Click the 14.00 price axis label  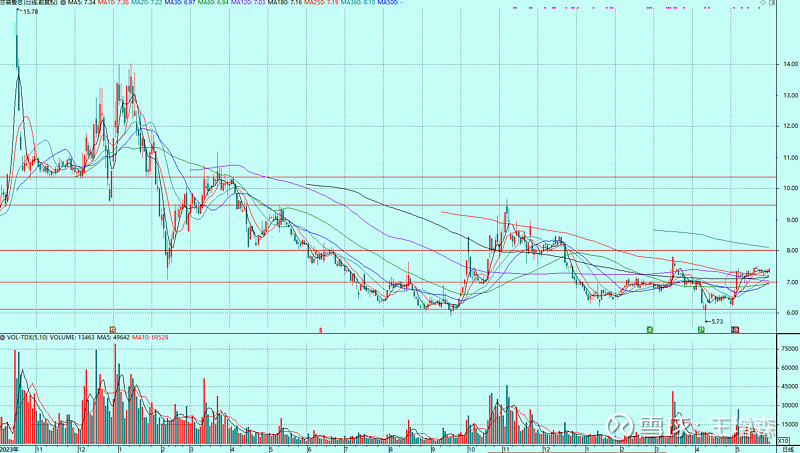[791, 64]
